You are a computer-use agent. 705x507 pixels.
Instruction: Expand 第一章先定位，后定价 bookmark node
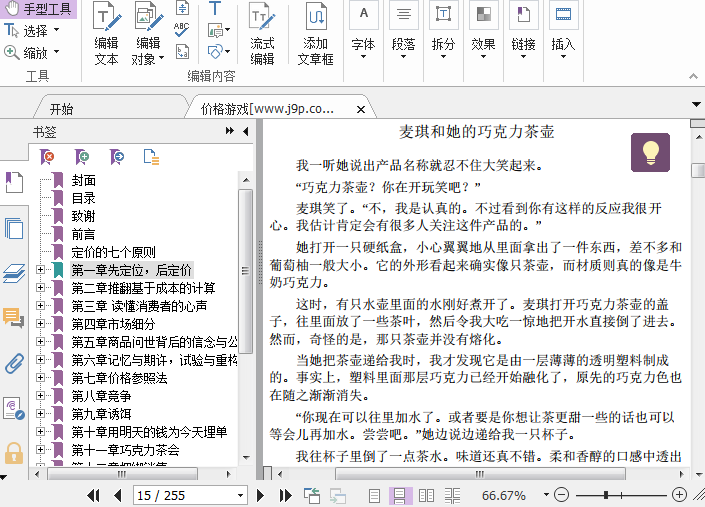pyautogui.click(x=40, y=270)
